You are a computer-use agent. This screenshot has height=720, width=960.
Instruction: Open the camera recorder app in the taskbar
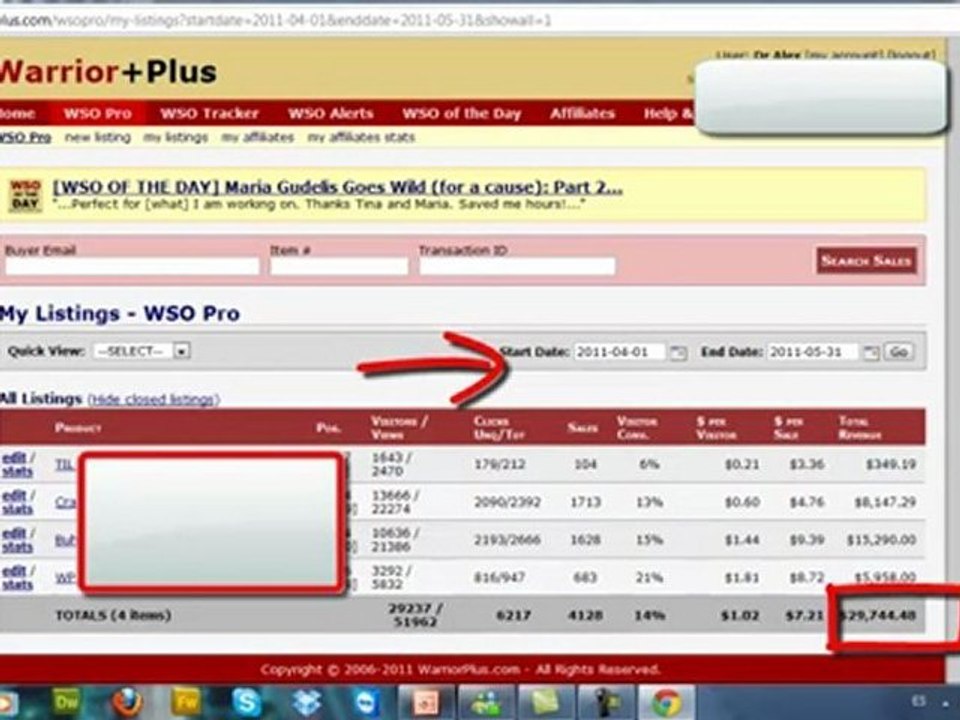(x=607, y=702)
